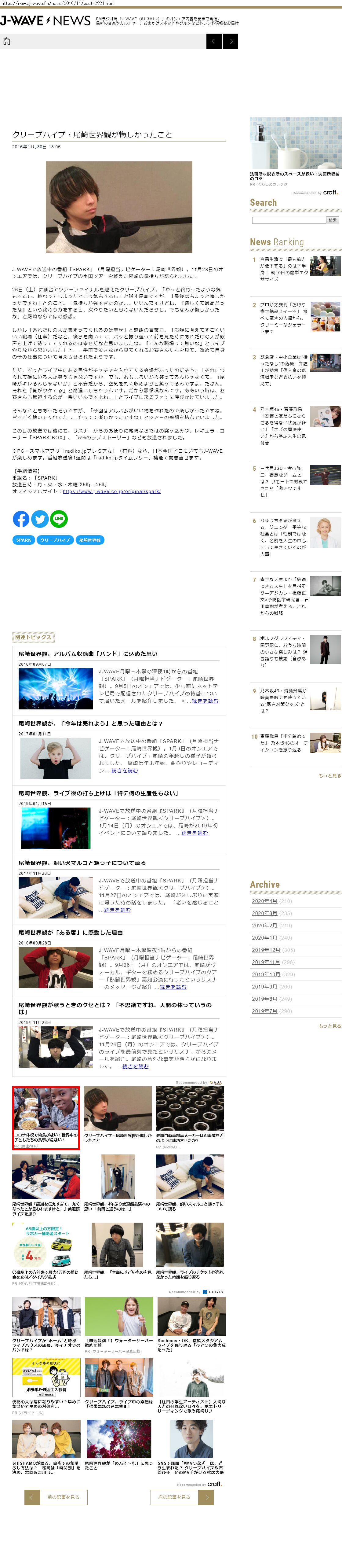342x1568 pixels.
Task: Open the サポカー補助金 ad card
Action: pyautogui.click(x=46, y=1254)
